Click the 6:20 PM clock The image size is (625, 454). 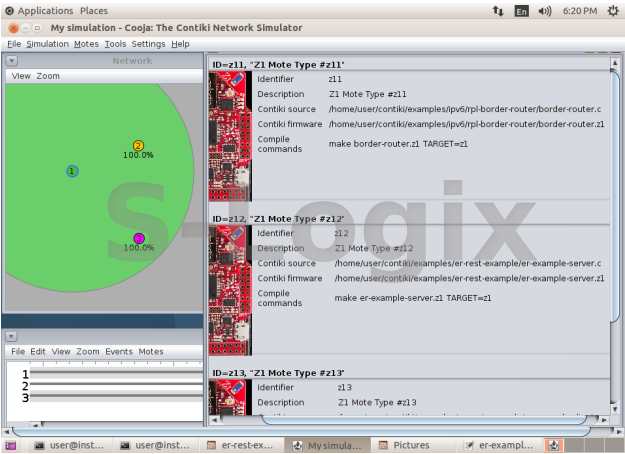[x=580, y=11]
